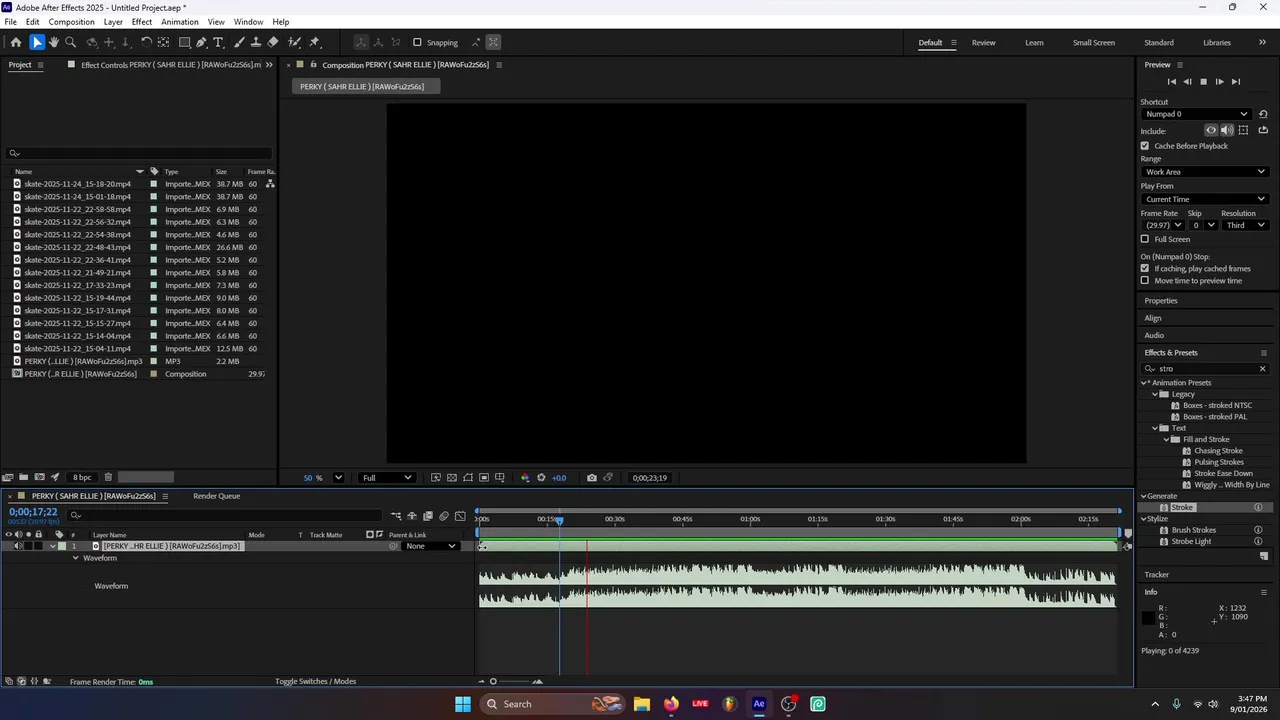Open File Explorer from Windows taskbar
Viewport: 1280px width, 720px height.
click(x=642, y=704)
